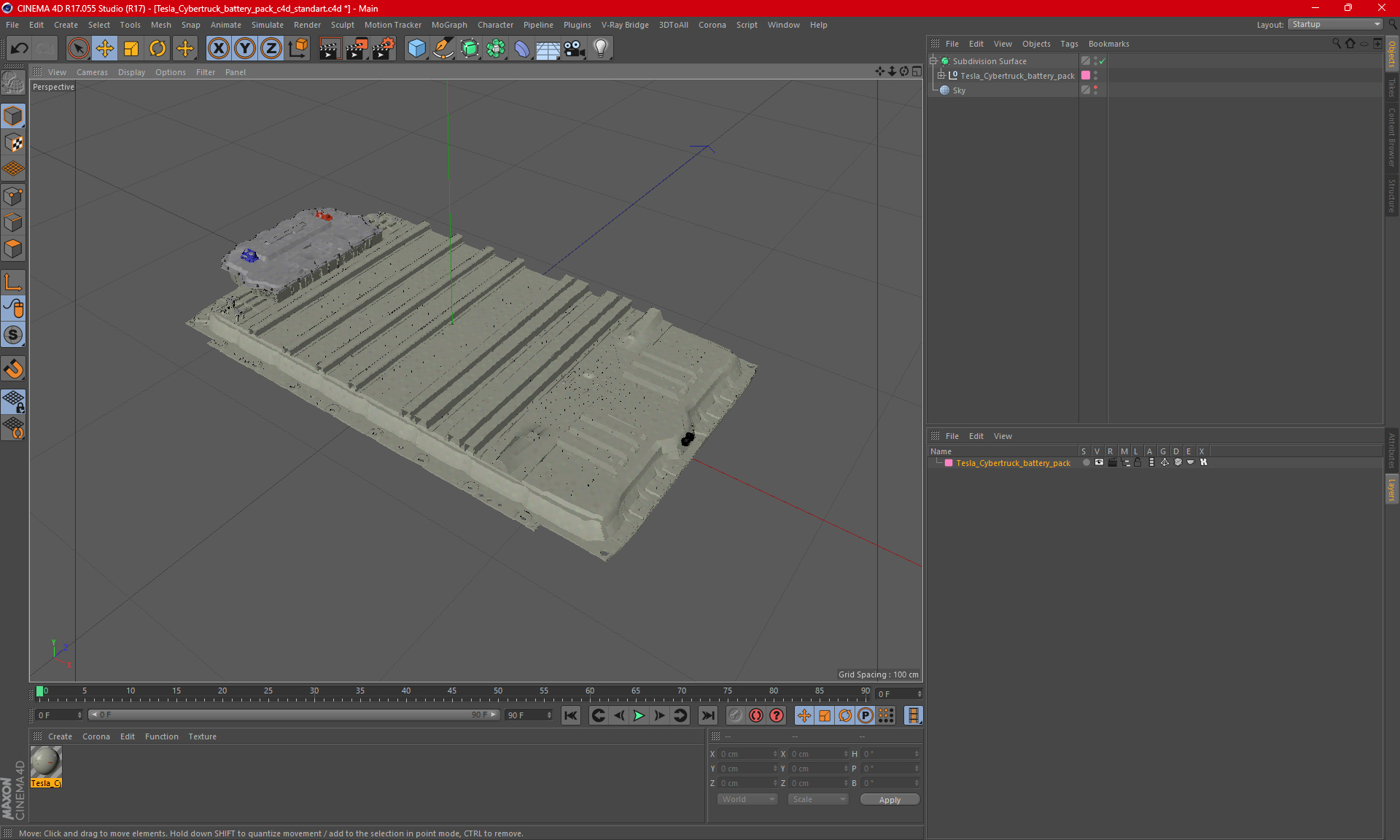Open the Layout Startup dropdown

[1335, 24]
